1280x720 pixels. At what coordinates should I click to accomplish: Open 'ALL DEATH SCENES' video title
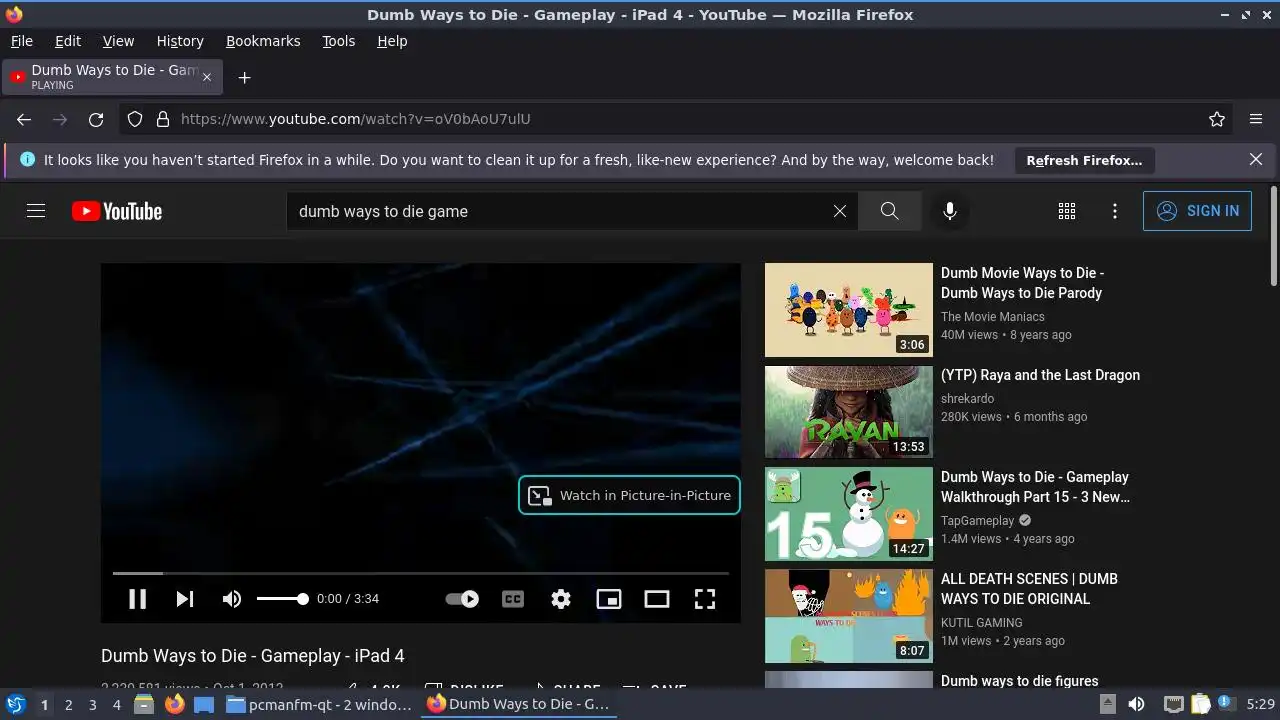(x=1029, y=589)
